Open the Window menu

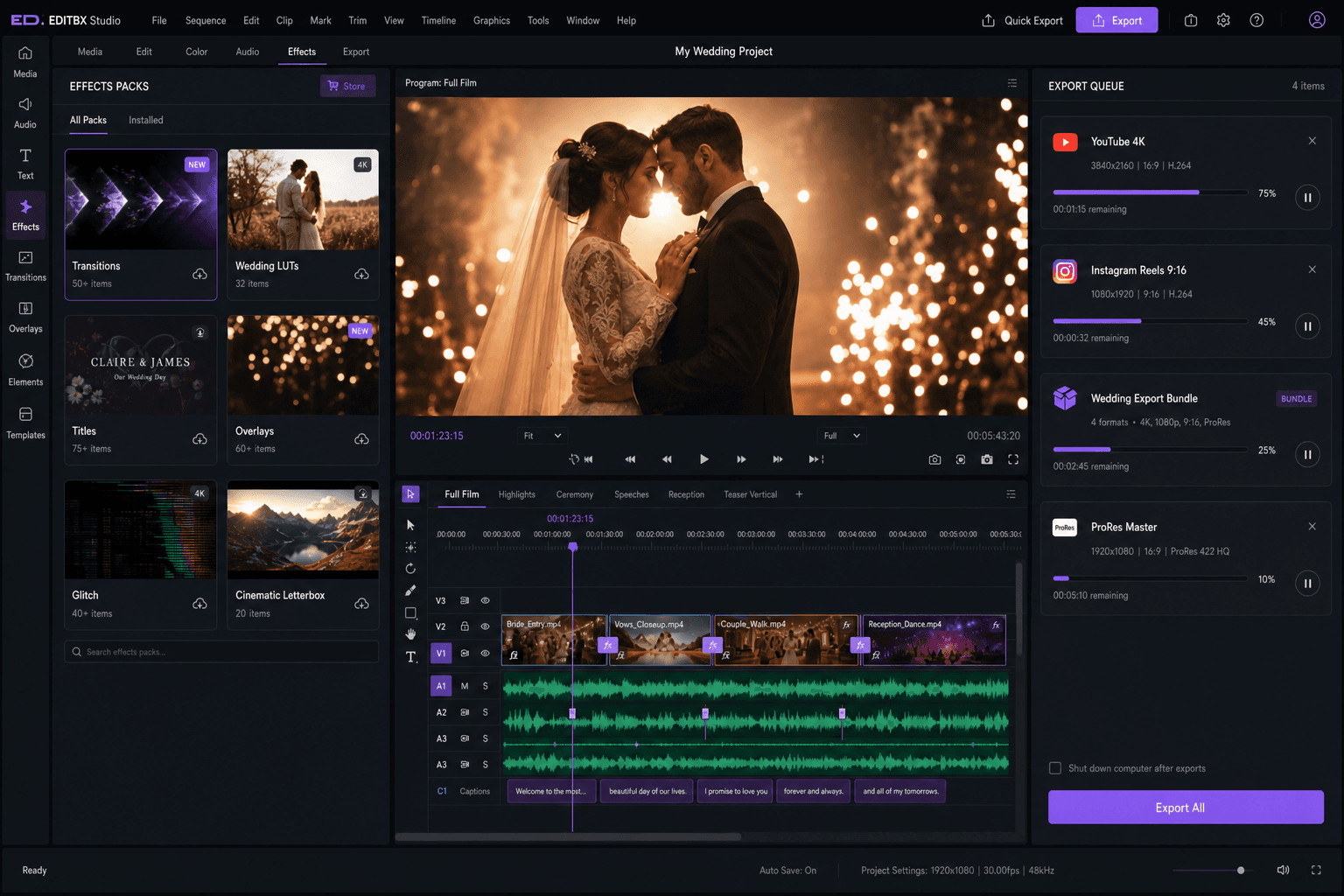point(583,20)
